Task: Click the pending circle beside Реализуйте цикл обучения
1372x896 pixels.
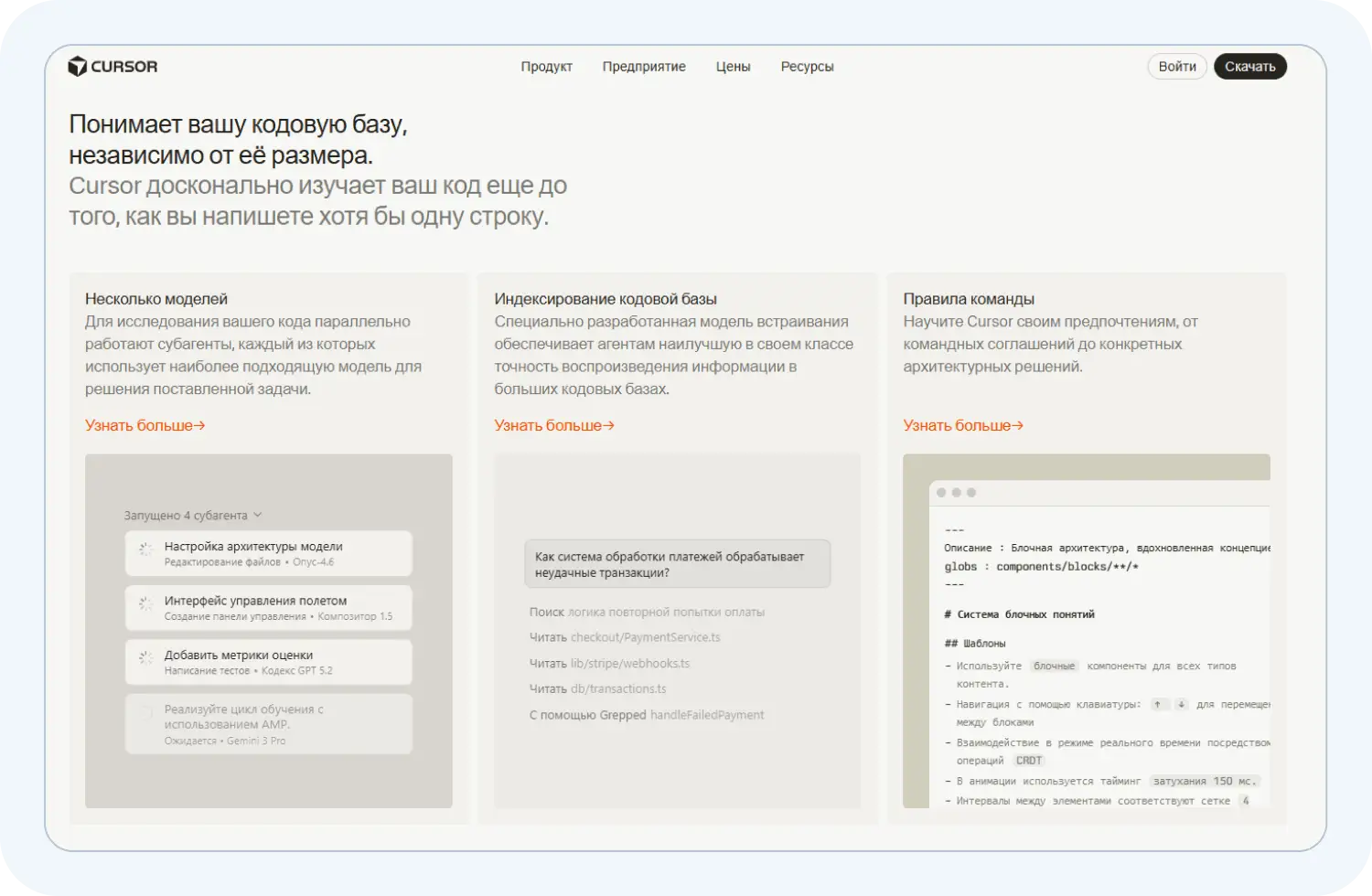Action: [x=145, y=713]
